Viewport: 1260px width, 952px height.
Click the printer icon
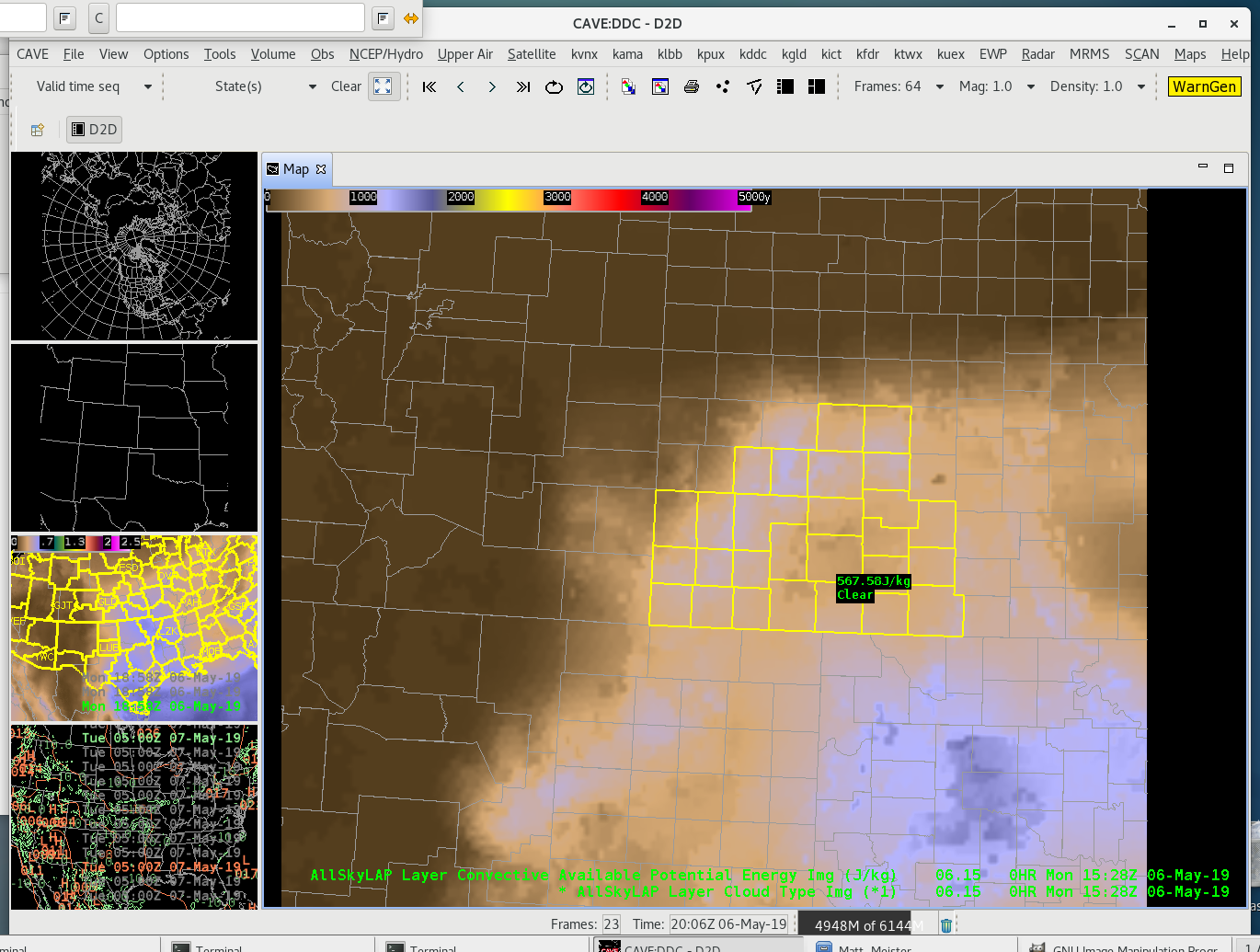coord(692,86)
